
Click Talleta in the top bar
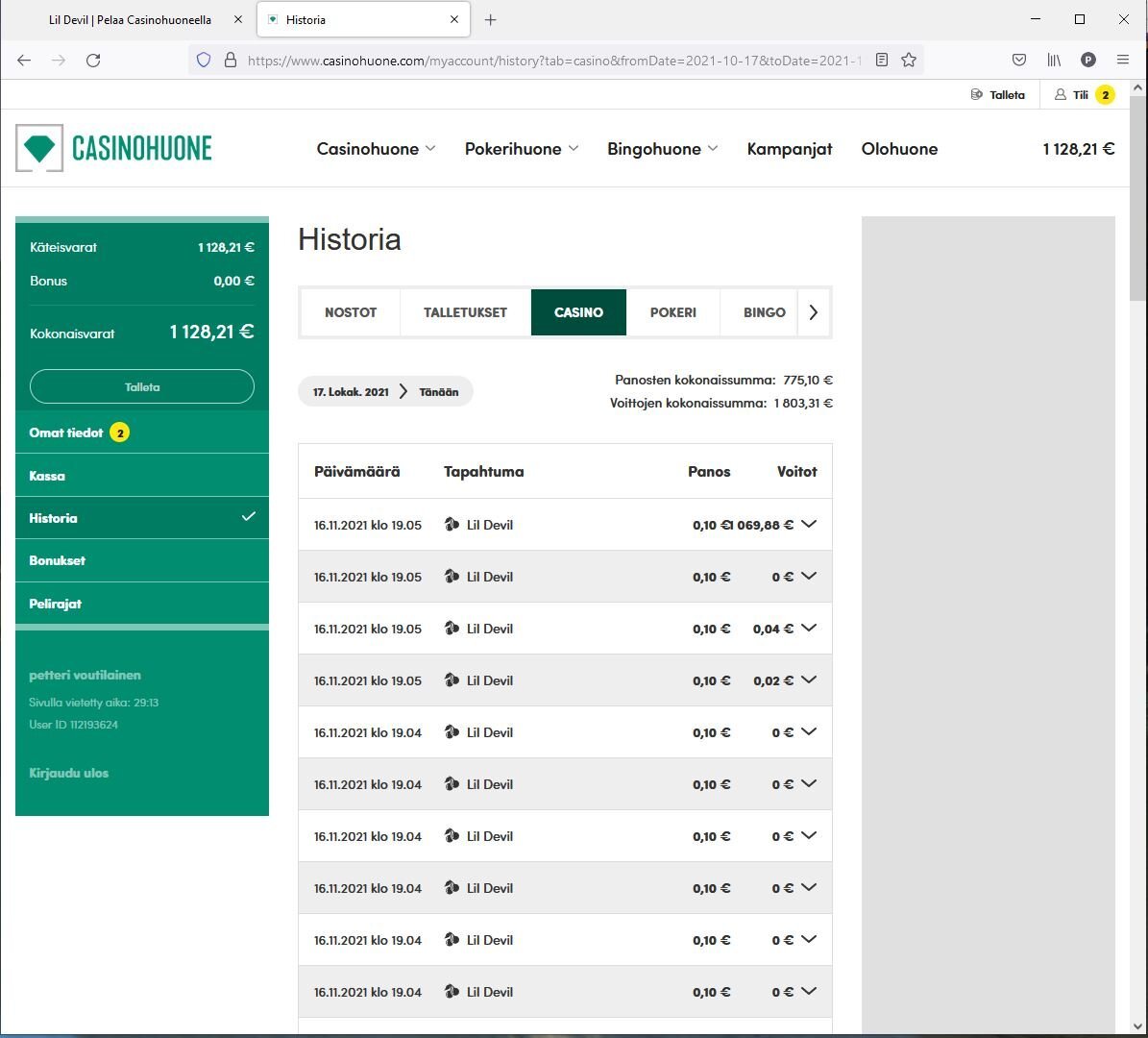coord(997,94)
